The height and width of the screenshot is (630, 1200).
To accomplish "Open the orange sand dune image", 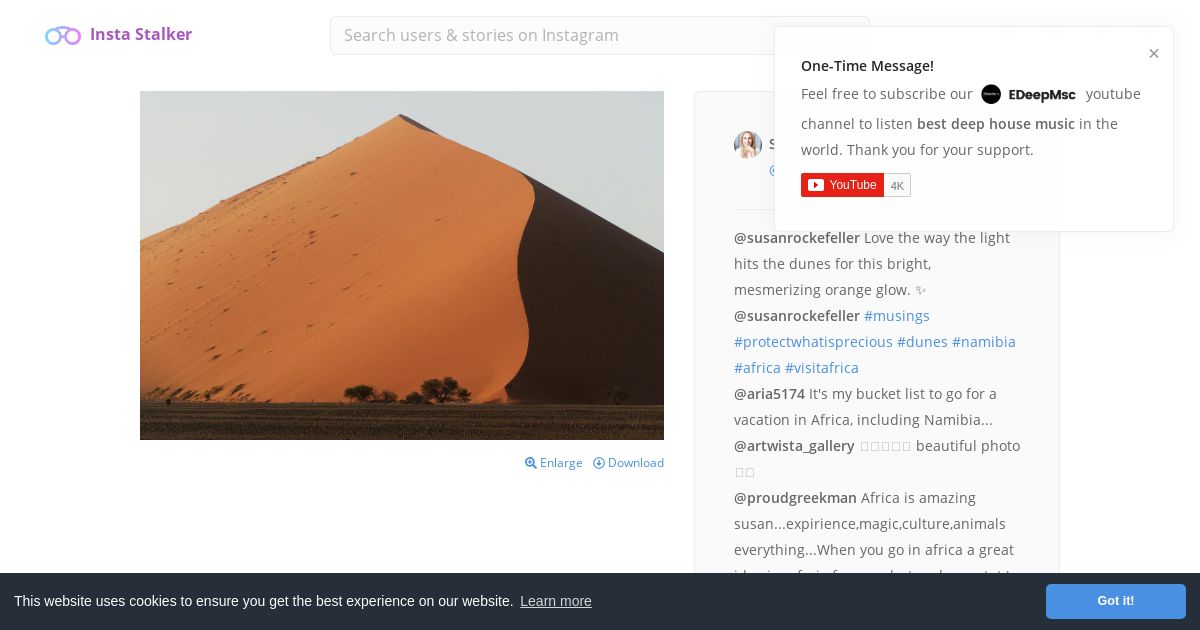I will click(402, 265).
